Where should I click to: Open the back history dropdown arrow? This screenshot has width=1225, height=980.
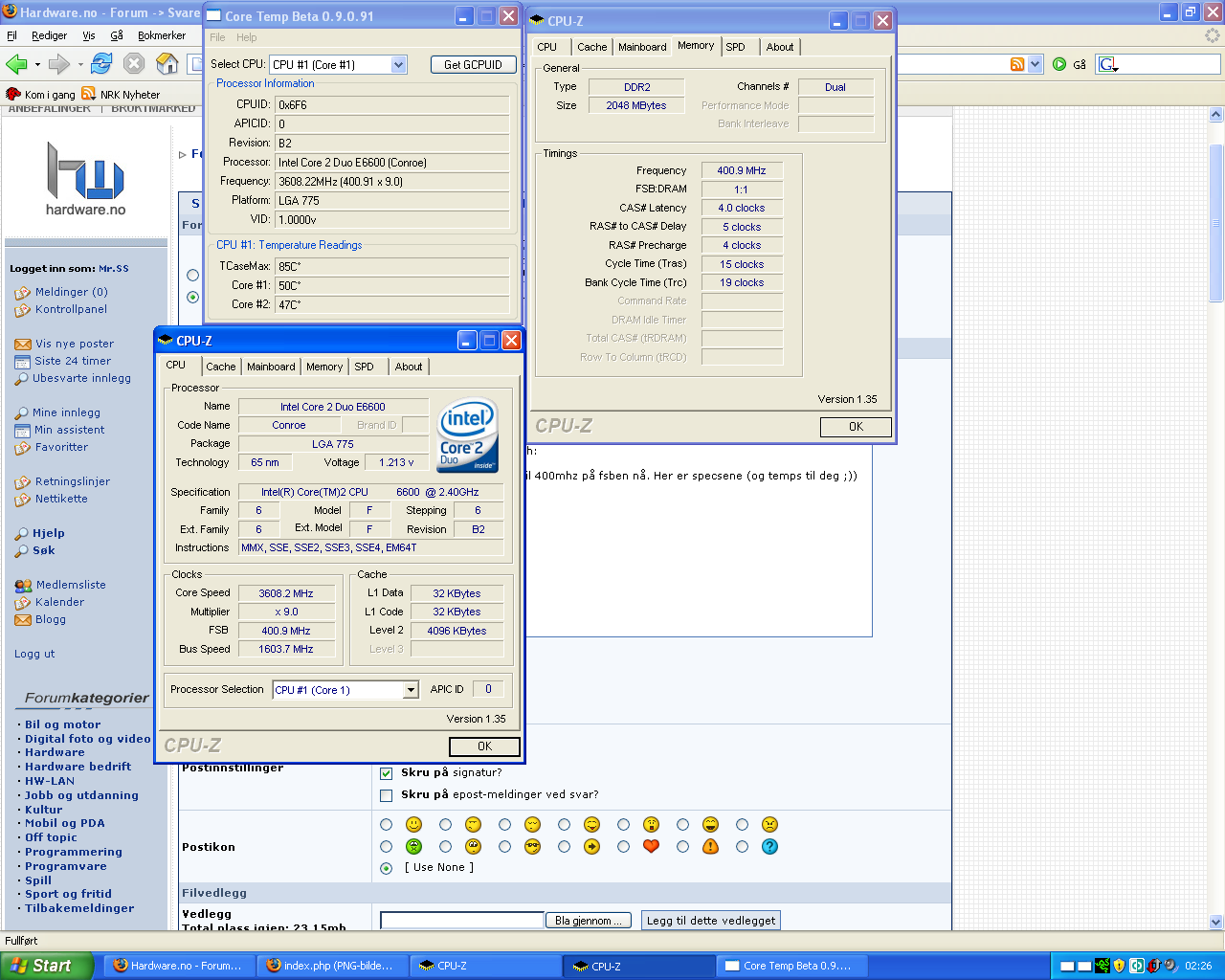click(37, 65)
